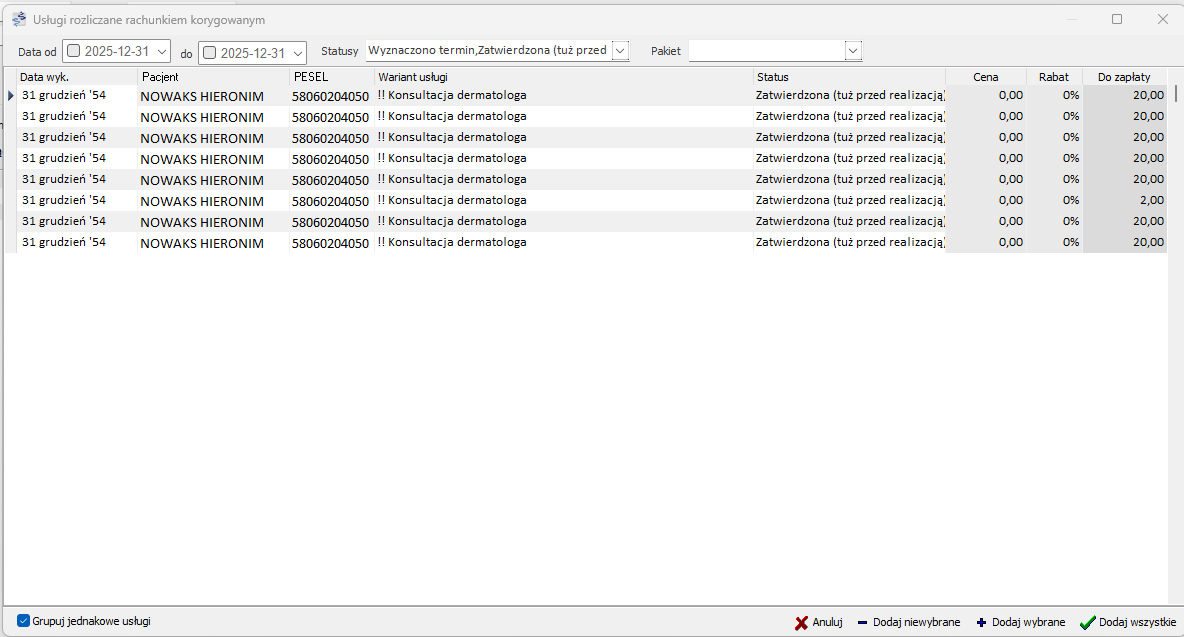Click the Do zapłaty column header
Image resolution: width=1184 pixels, height=637 pixels.
coord(1124,77)
